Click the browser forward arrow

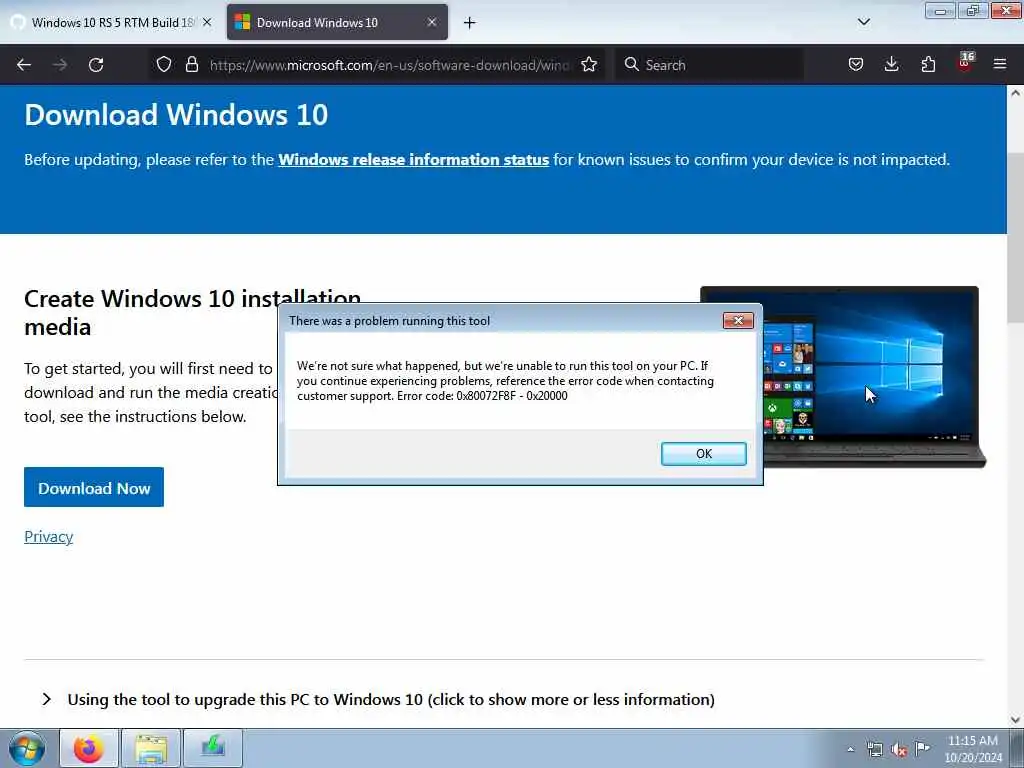pyautogui.click(x=60, y=65)
